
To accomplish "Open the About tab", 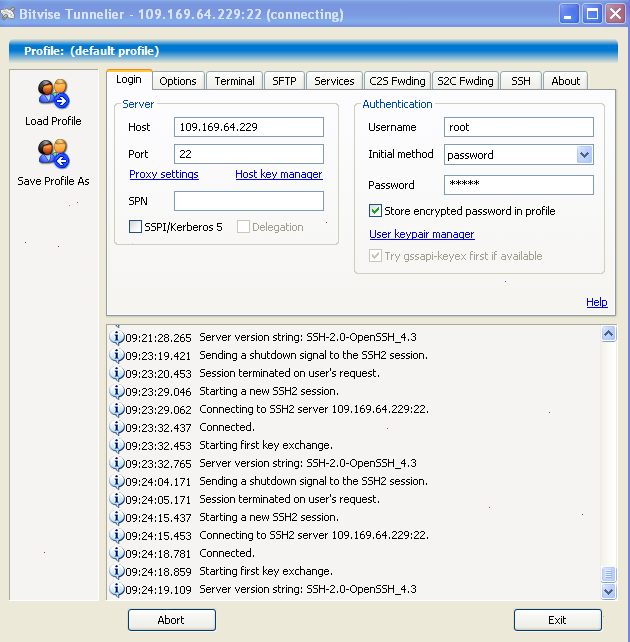I will pos(565,81).
